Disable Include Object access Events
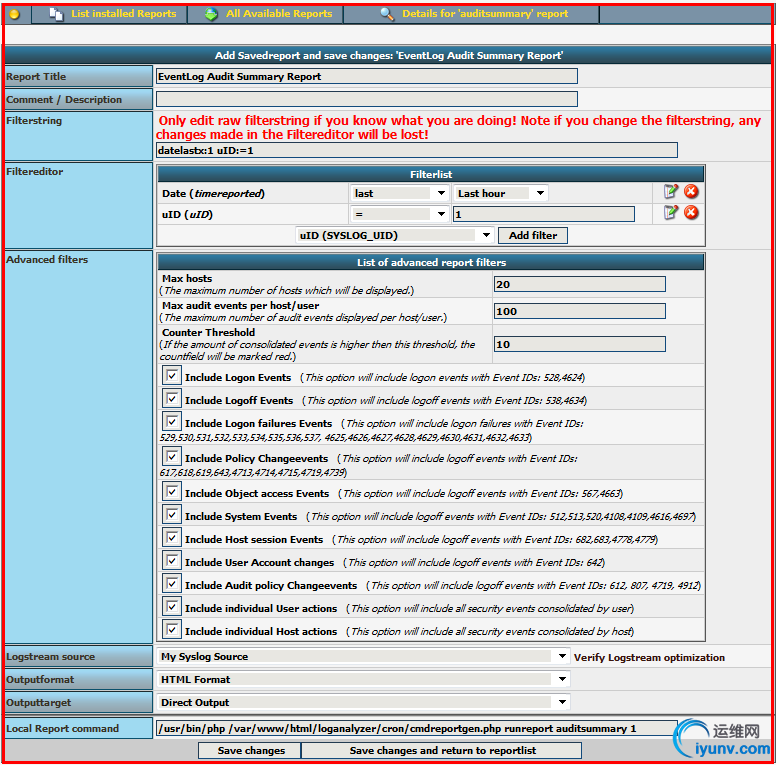This screenshot has height=765, width=776. pyautogui.click(x=172, y=491)
